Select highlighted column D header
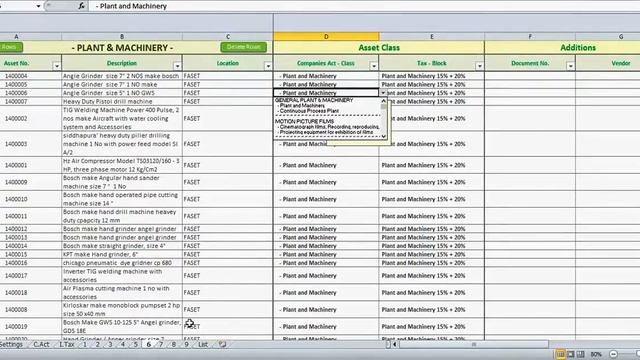Screen dimensions: 640x360 [x=326, y=36]
